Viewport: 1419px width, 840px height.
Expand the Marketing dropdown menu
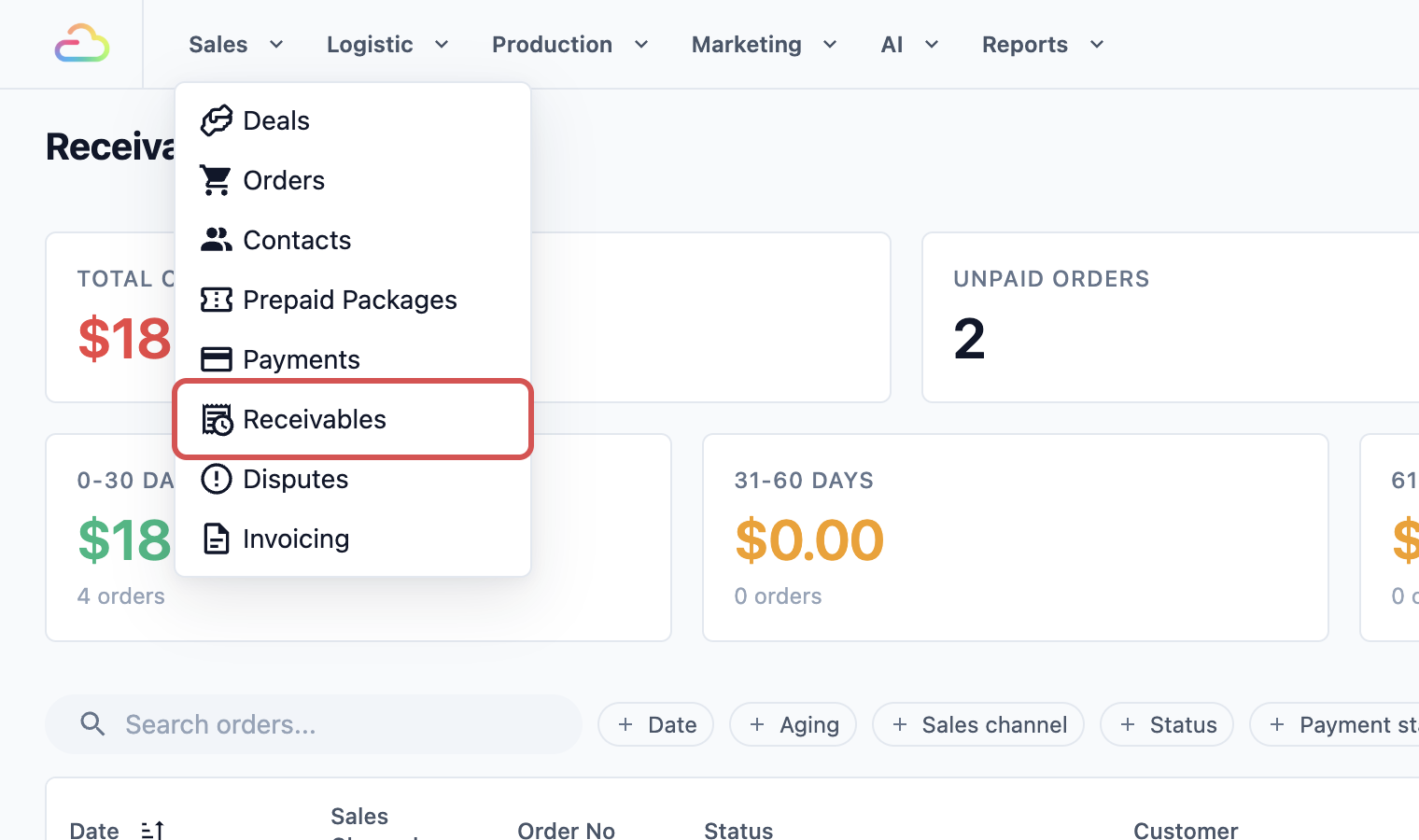[x=764, y=44]
